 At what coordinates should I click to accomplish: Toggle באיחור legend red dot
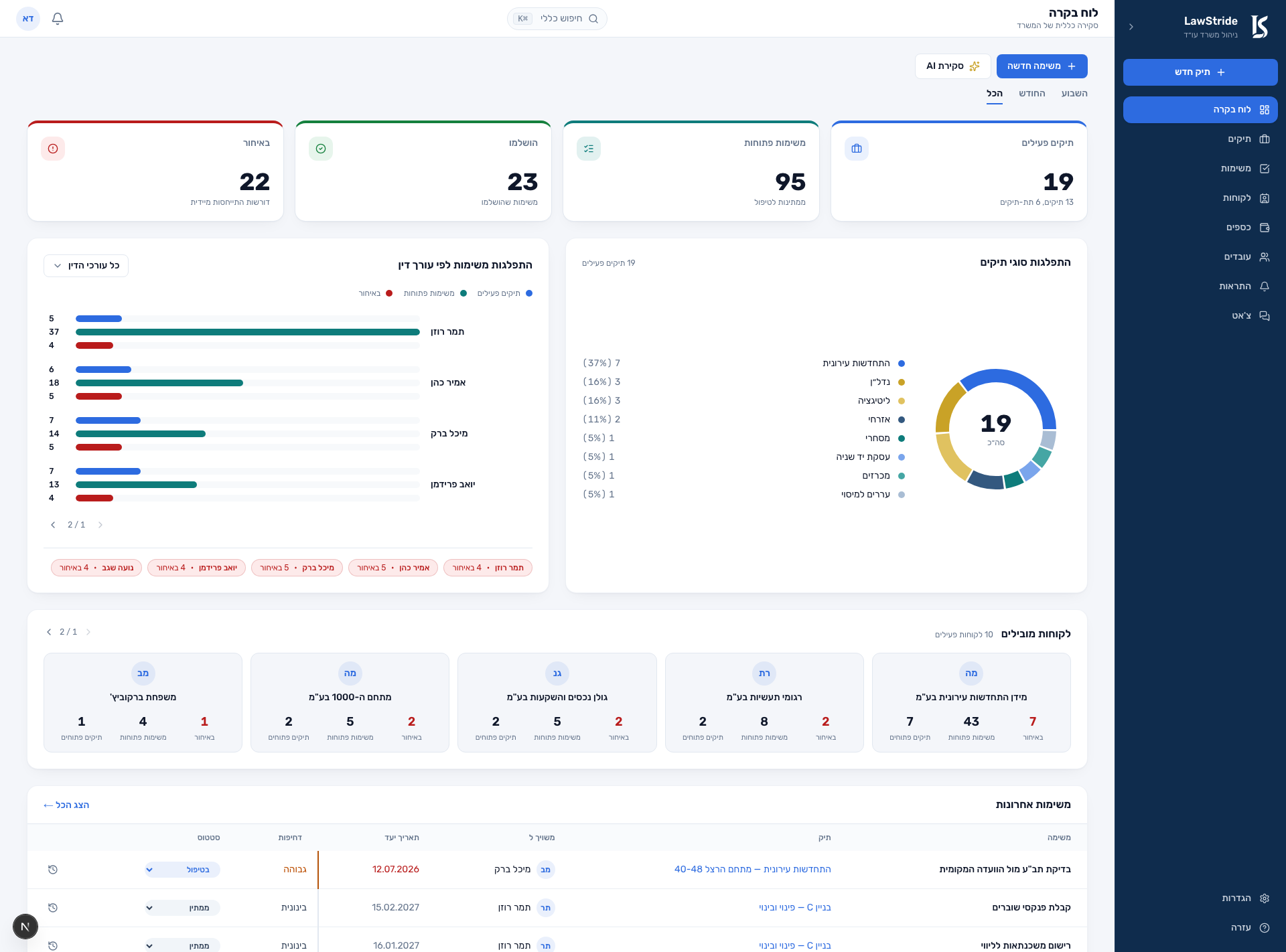[389, 293]
